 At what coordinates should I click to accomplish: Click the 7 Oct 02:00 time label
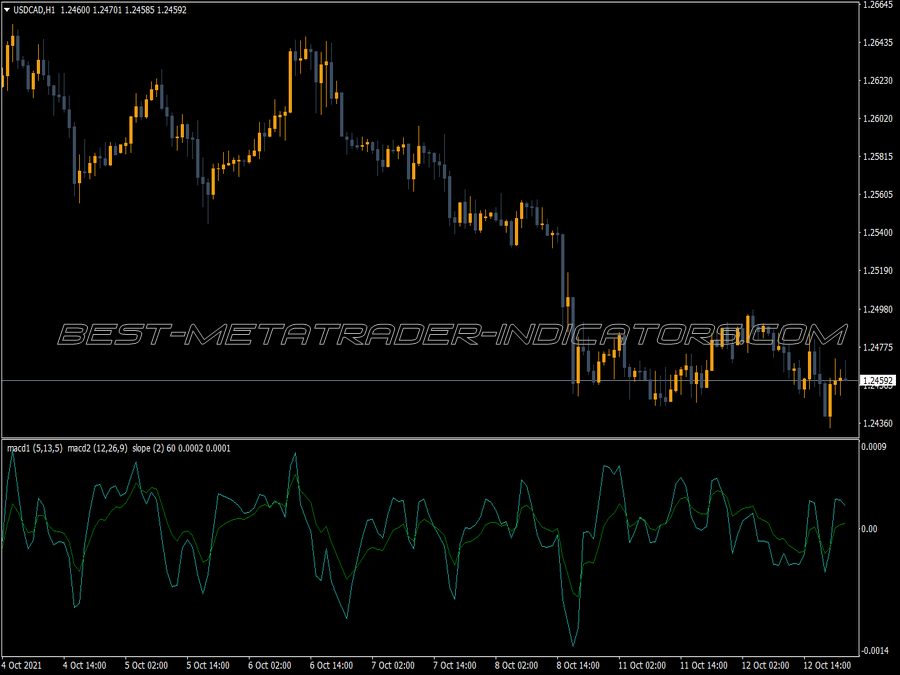click(393, 665)
